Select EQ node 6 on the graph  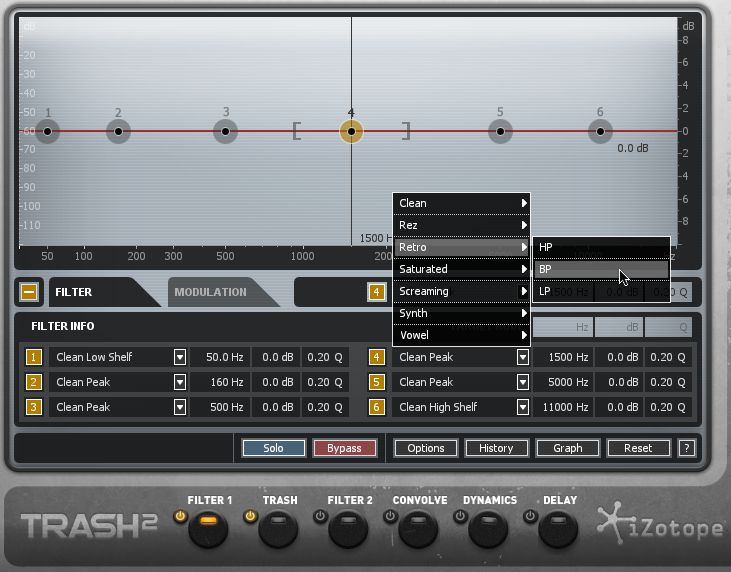click(x=600, y=131)
